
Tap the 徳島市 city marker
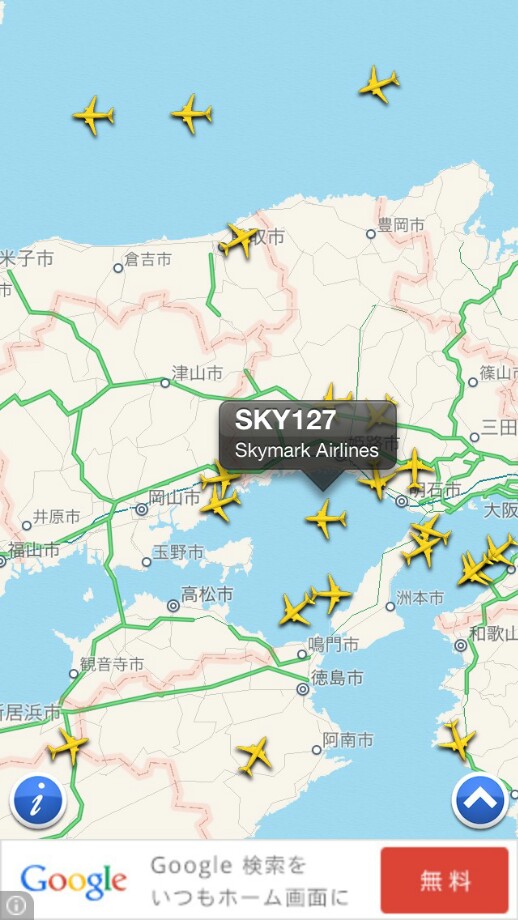coord(303,689)
